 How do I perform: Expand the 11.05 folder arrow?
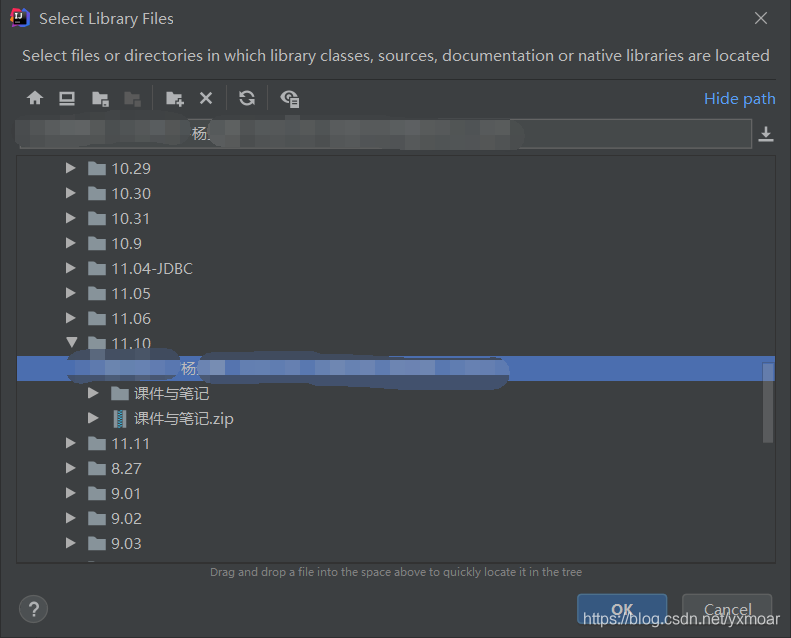coord(71,293)
